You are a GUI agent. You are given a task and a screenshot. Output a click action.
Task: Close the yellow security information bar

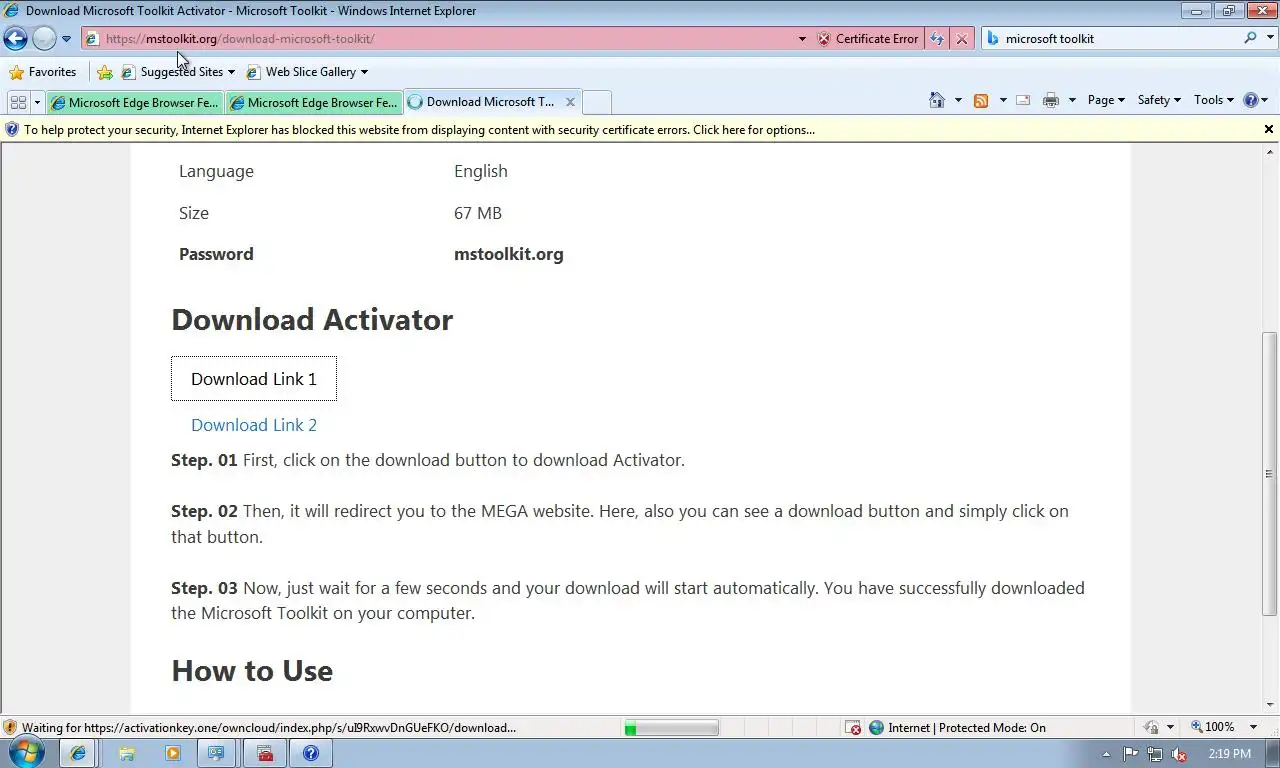click(1269, 129)
